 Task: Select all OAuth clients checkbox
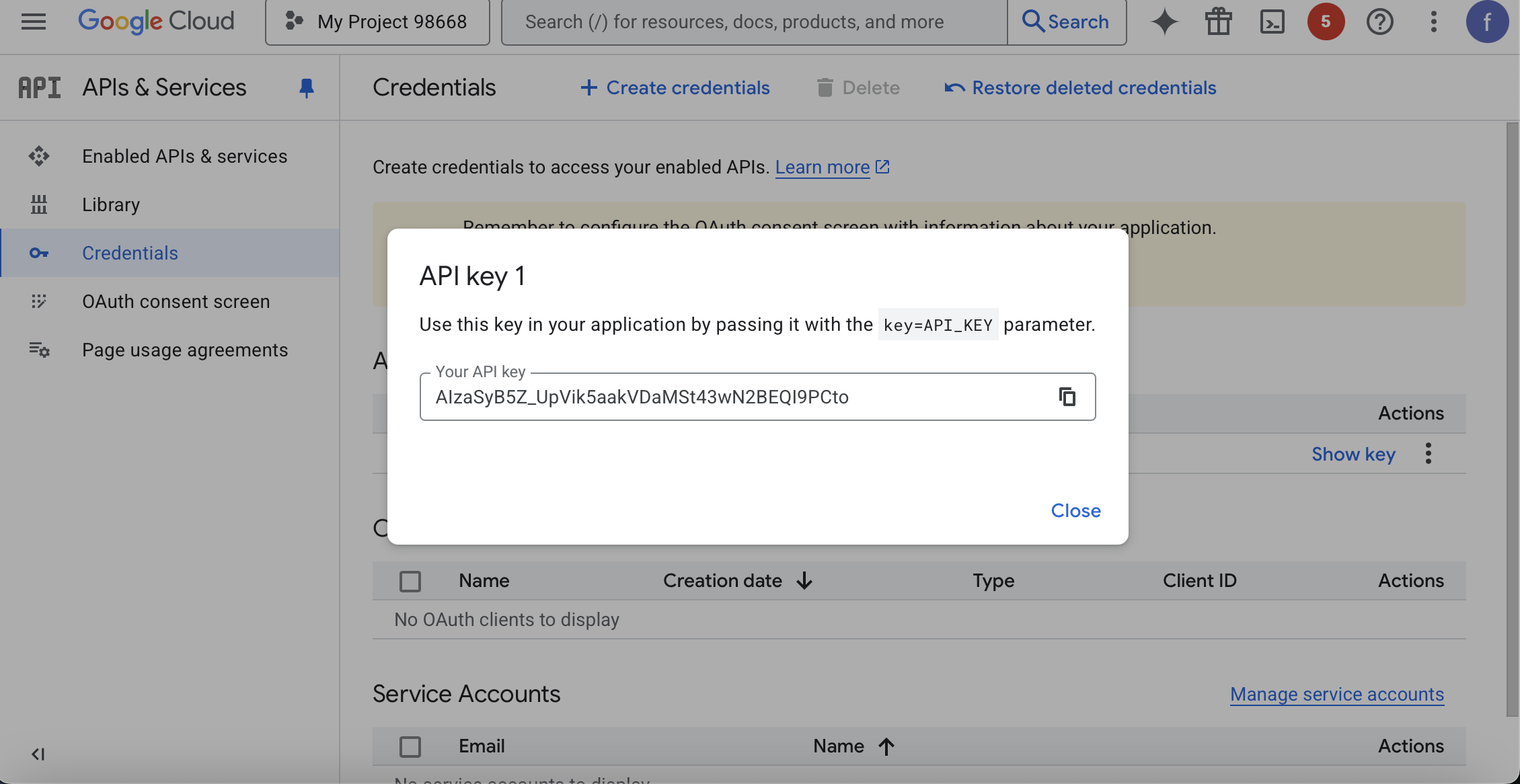click(x=410, y=581)
